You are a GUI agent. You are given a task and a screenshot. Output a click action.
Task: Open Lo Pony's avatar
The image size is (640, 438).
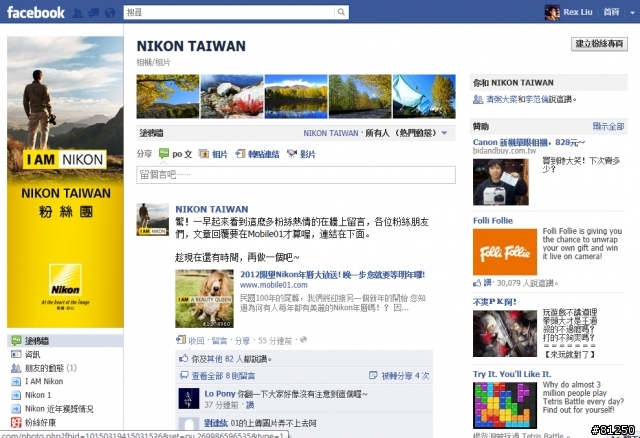coord(189,398)
